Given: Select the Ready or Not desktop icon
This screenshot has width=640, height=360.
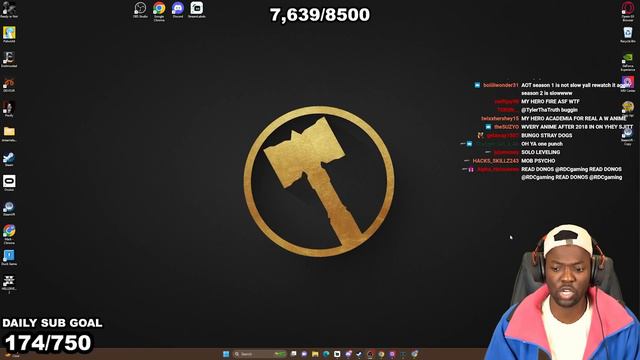Looking at the screenshot, I should click(x=9, y=10).
